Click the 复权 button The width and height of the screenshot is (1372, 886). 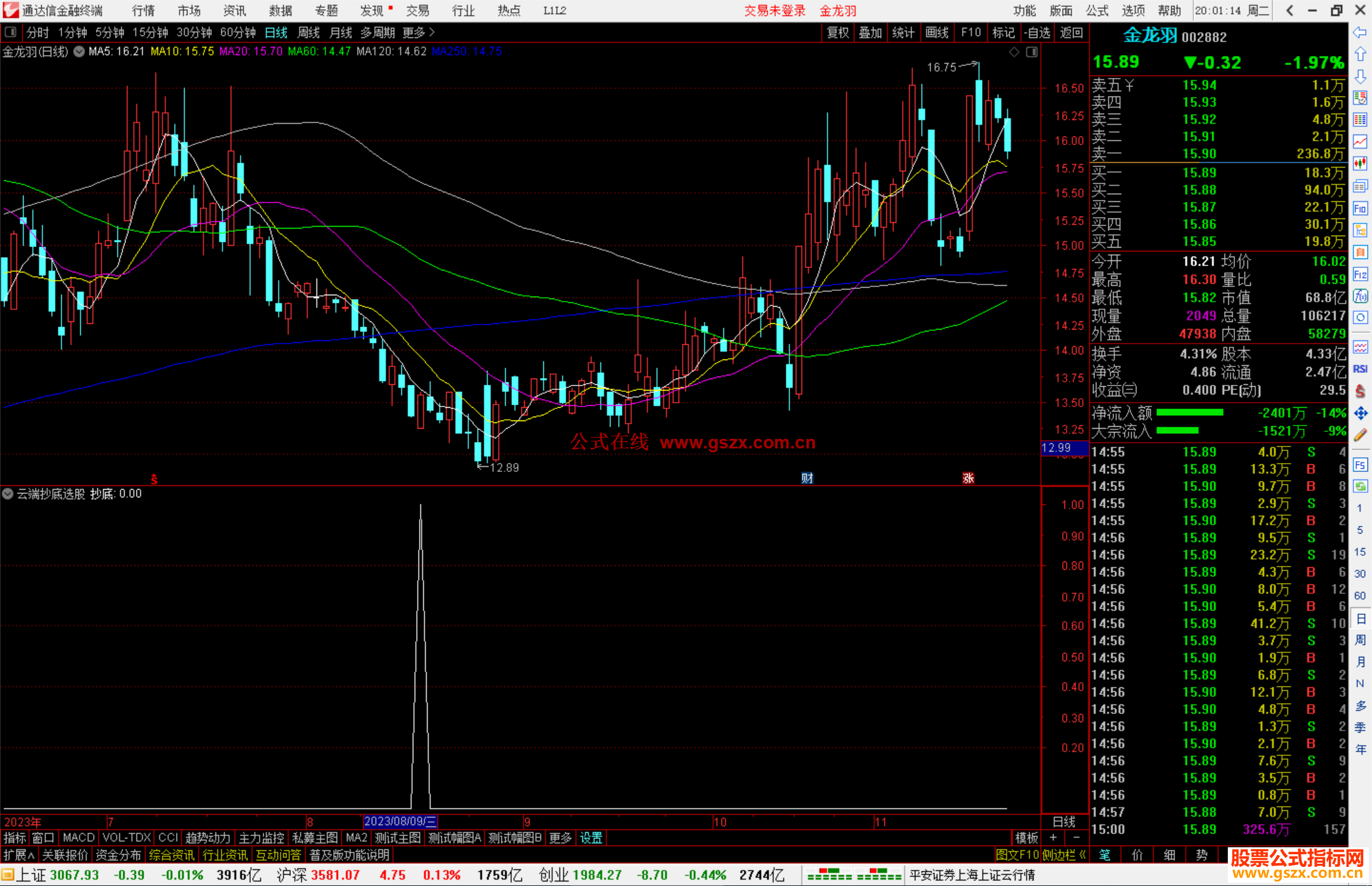[x=838, y=32]
